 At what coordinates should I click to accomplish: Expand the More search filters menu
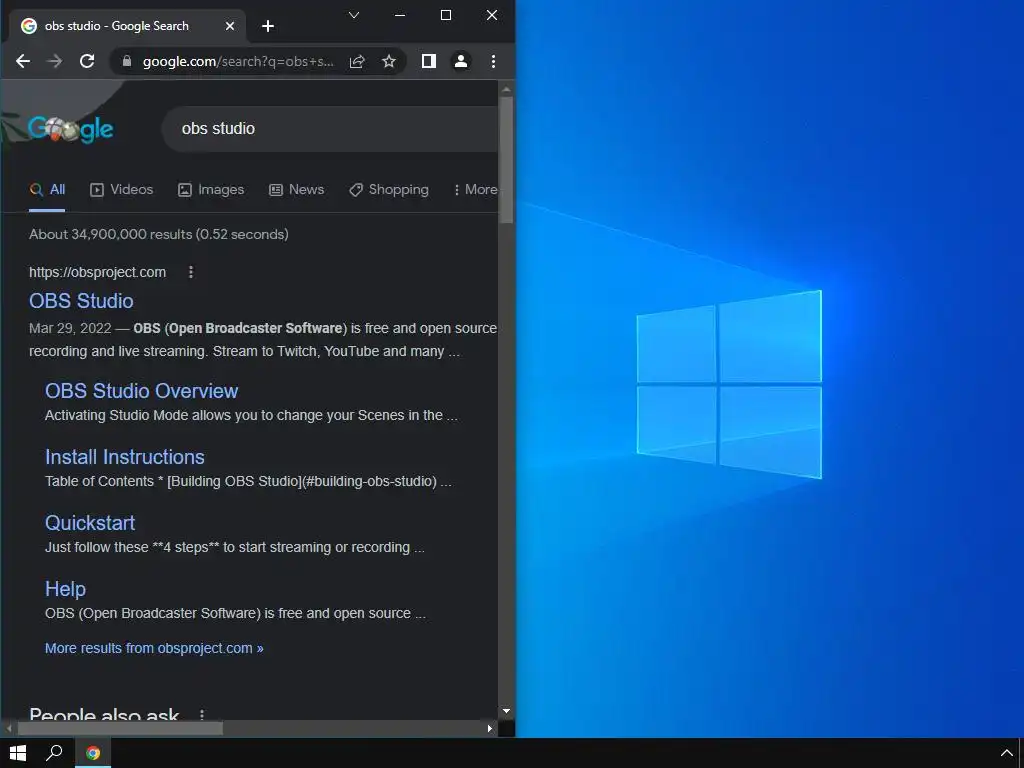475,190
